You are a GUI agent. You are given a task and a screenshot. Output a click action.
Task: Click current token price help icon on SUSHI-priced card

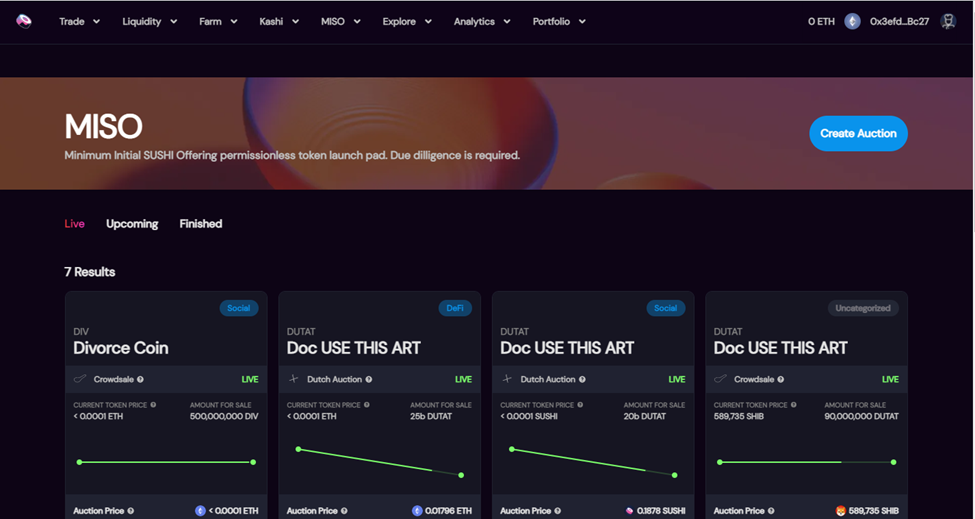[x=580, y=405]
